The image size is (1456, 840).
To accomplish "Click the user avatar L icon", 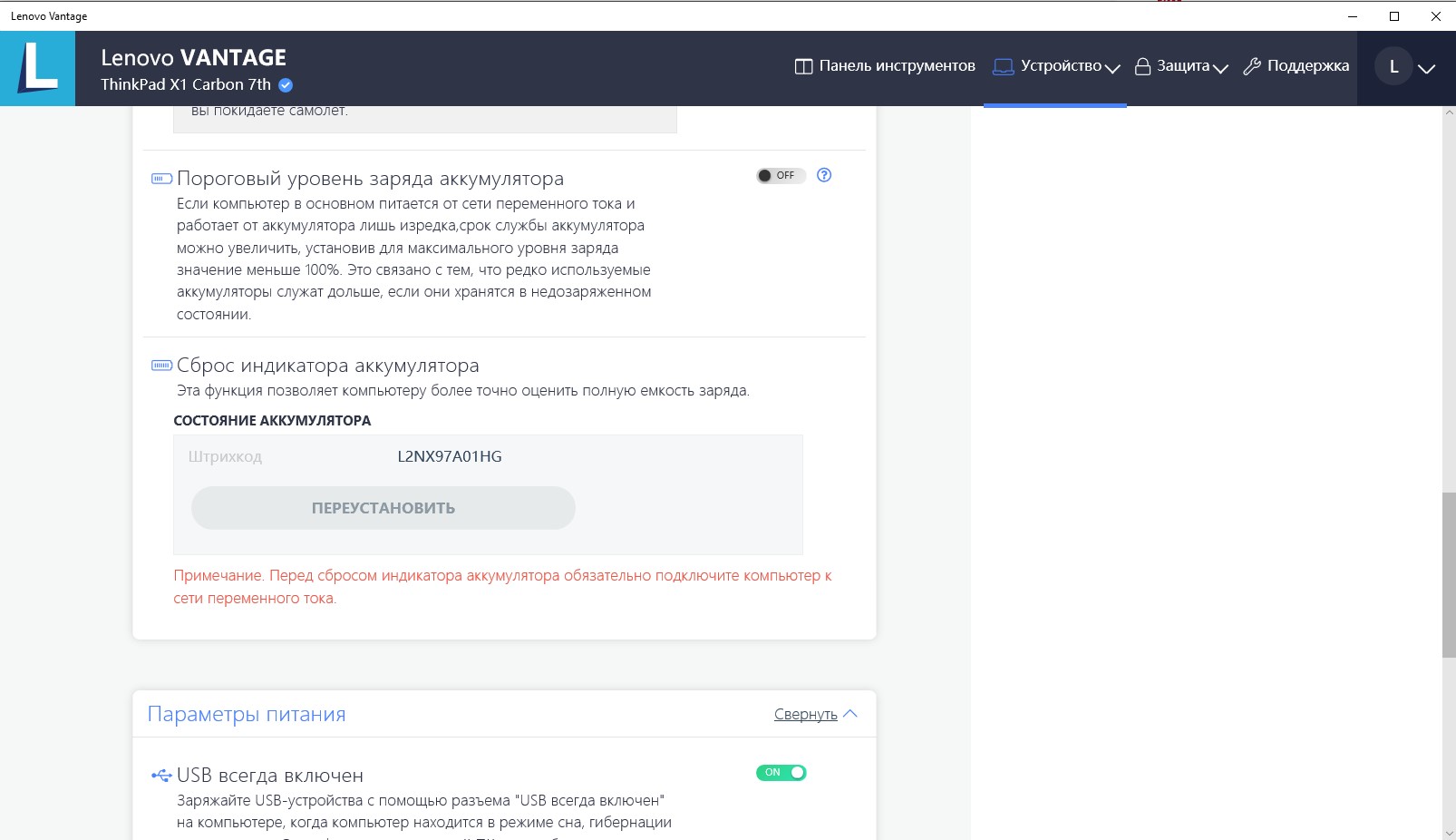I will click(x=1393, y=66).
